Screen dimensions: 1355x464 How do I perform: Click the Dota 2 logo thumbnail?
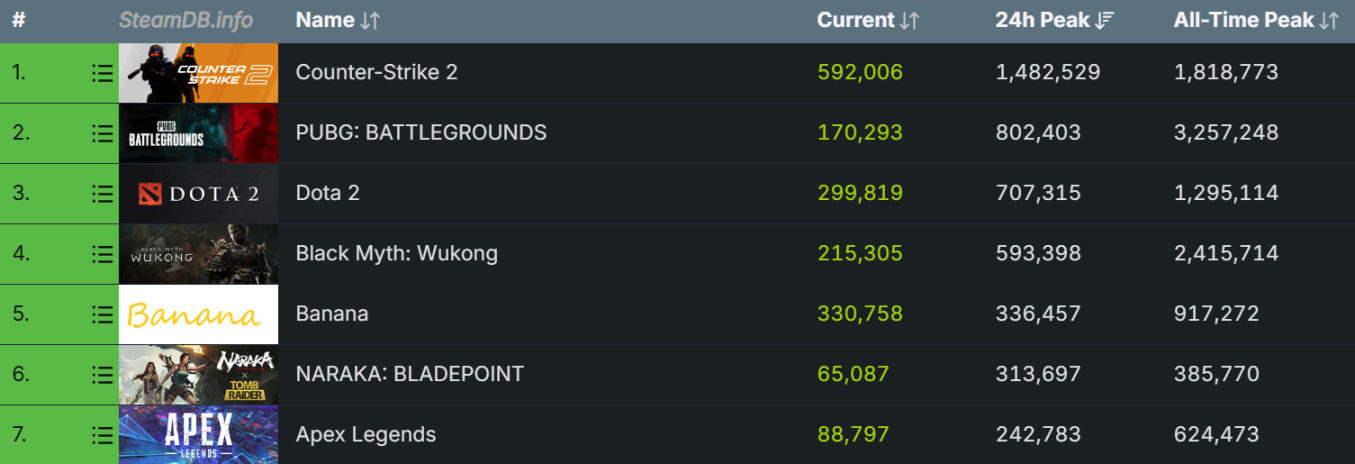coord(198,194)
